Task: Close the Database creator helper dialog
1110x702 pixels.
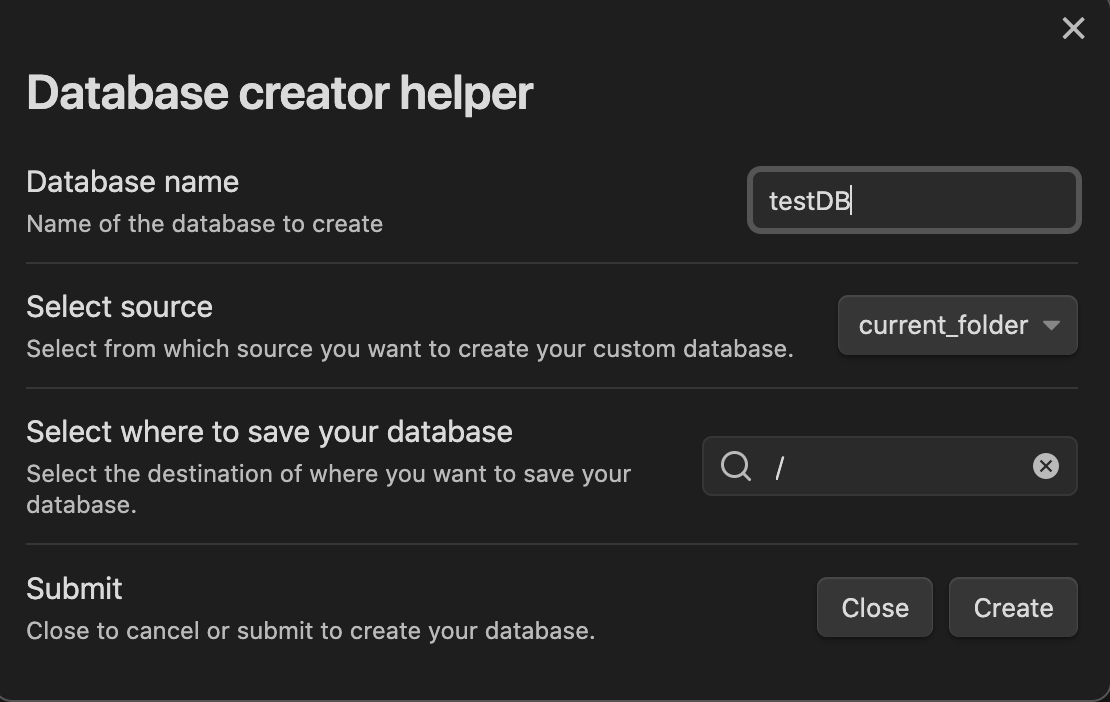Action: point(1073,28)
